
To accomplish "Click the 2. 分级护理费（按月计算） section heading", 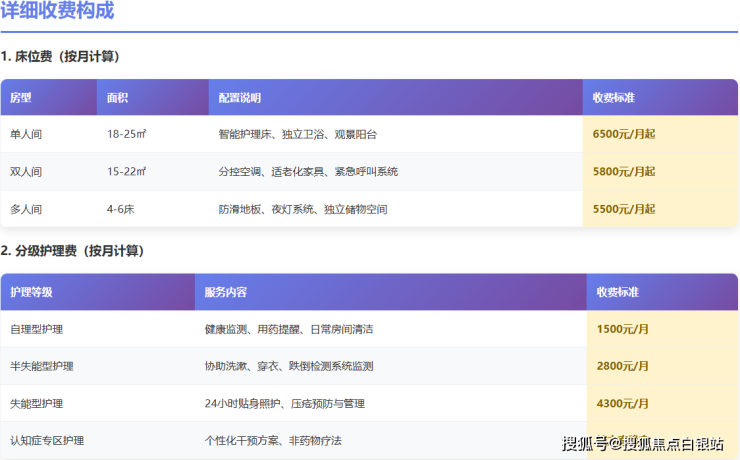I will pyautogui.click(x=85, y=251).
